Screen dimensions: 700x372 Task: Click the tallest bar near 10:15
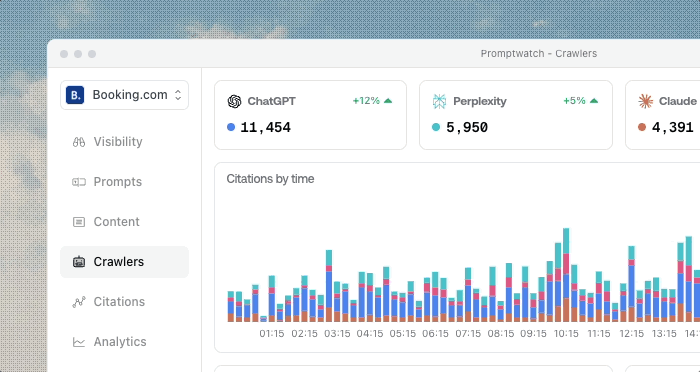pos(566,275)
